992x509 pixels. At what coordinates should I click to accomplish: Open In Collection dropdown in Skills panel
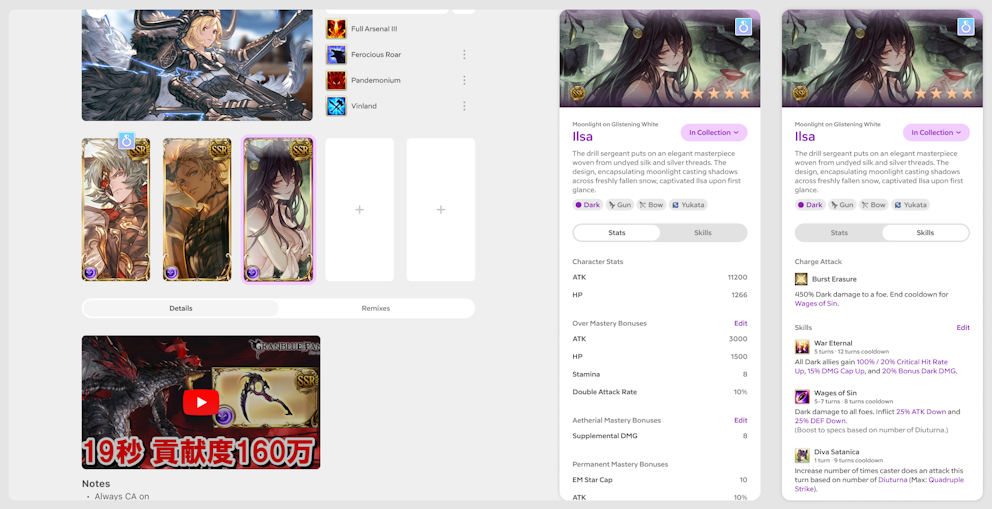point(936,133)
